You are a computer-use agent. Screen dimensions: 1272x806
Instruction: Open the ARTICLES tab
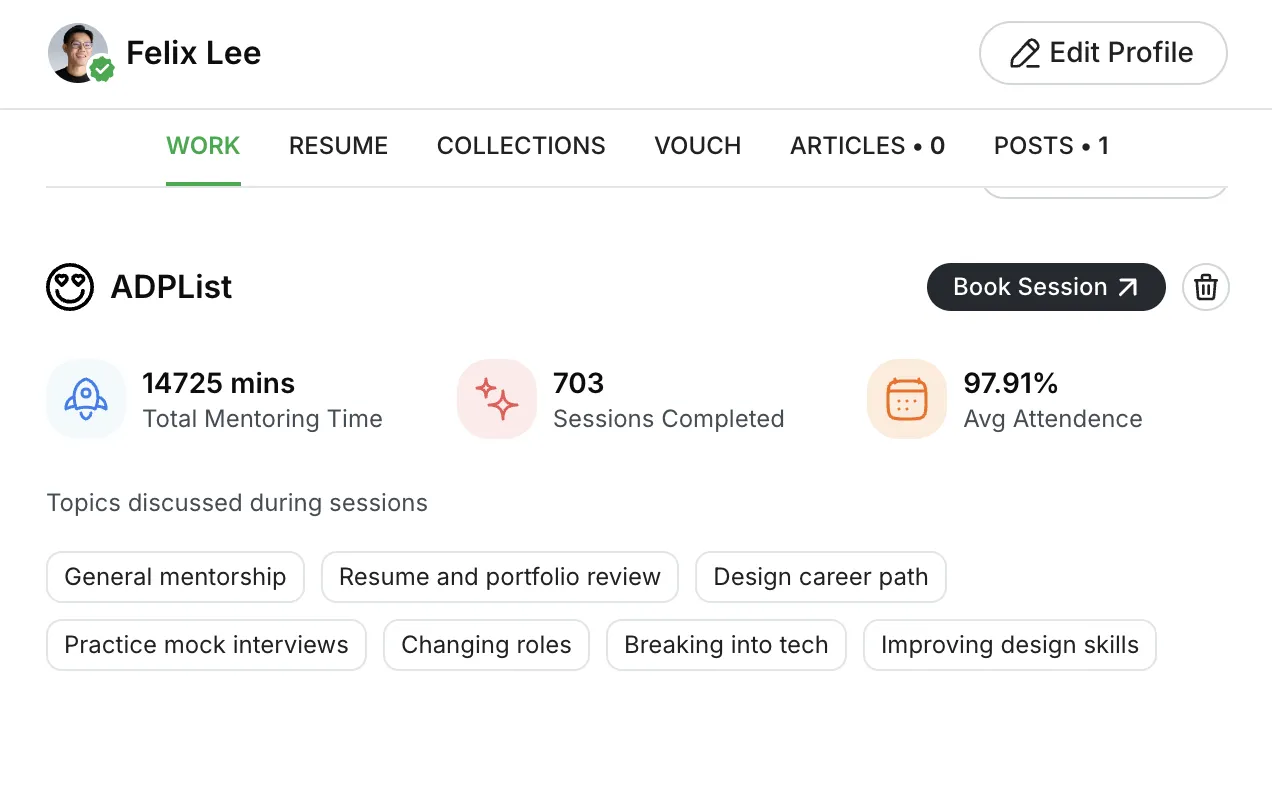pyautogui.click(x=867, y=146)
